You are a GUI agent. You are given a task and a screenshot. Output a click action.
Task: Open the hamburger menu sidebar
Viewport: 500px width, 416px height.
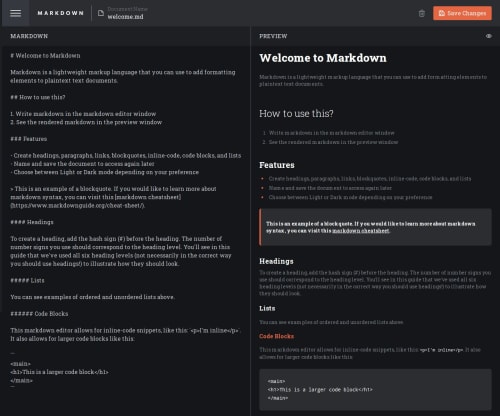pyautogui.click(x=15, y=13)
